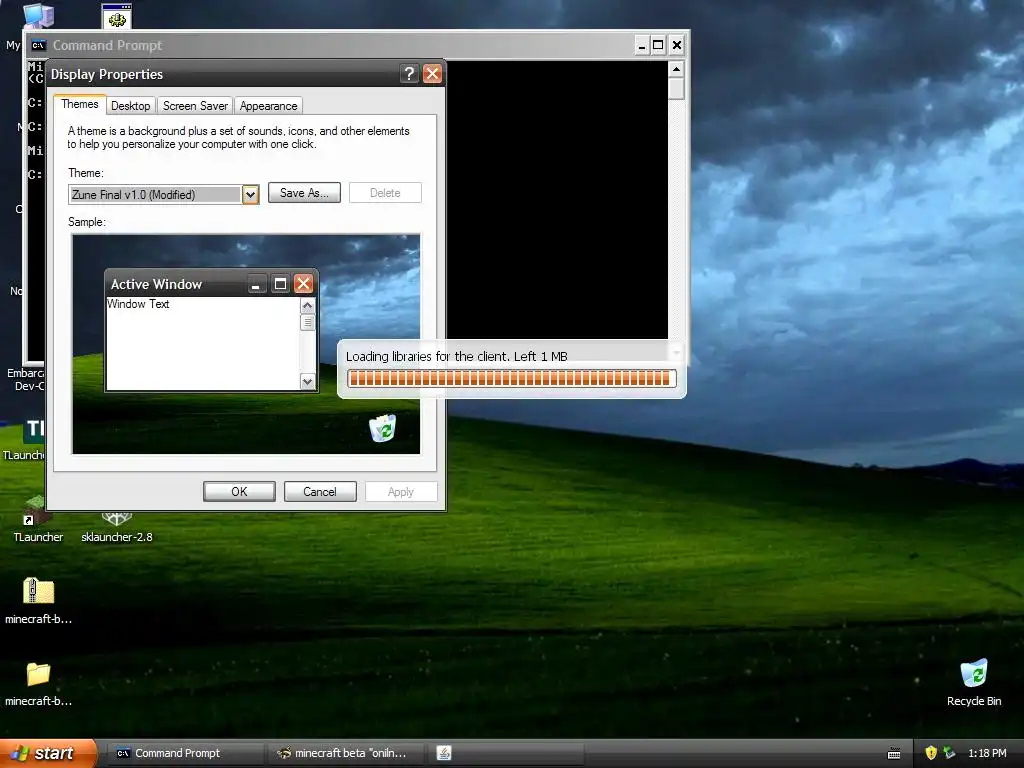
Task: Click the sample Active Window close icon
Action: 303,283
